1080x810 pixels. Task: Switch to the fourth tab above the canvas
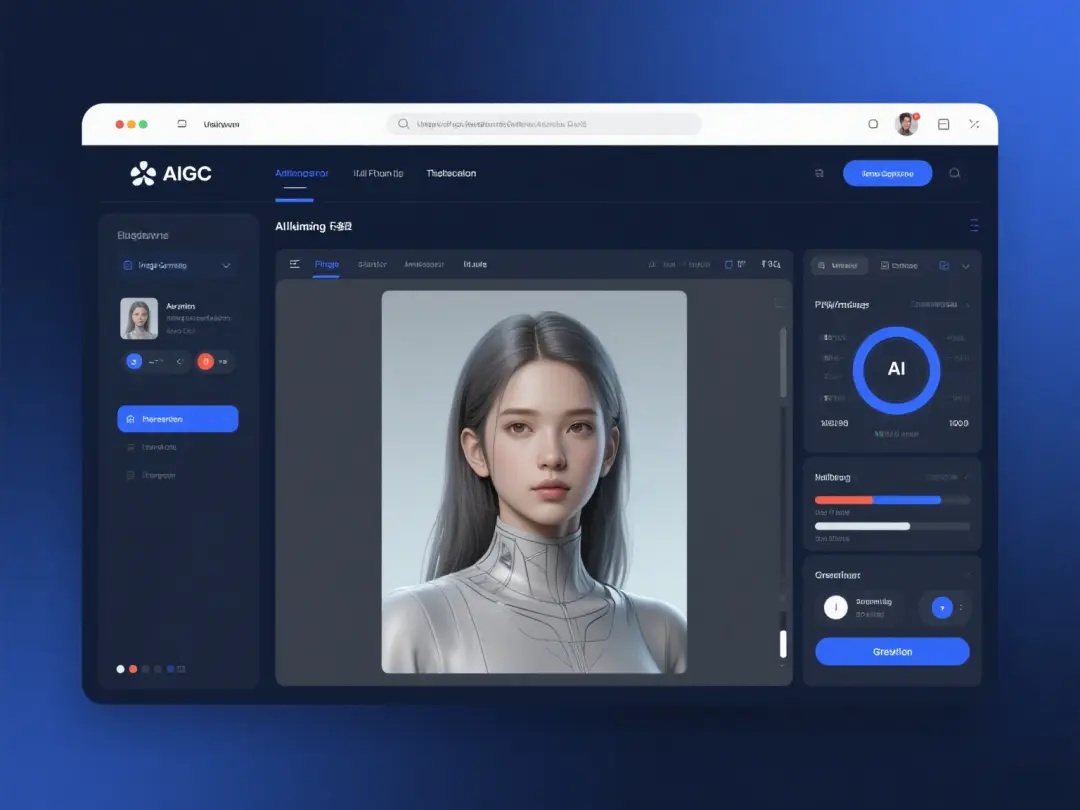pyautogui.click(x=474, y=264)
